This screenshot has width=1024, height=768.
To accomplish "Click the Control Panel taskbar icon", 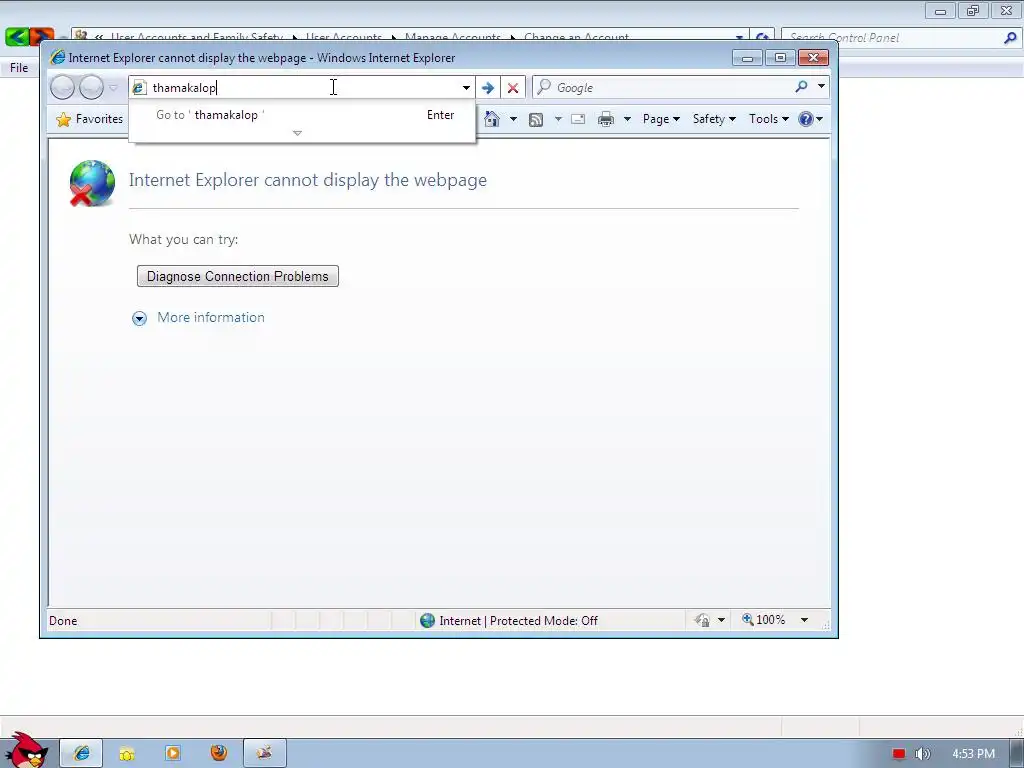I will pos(264,753).
